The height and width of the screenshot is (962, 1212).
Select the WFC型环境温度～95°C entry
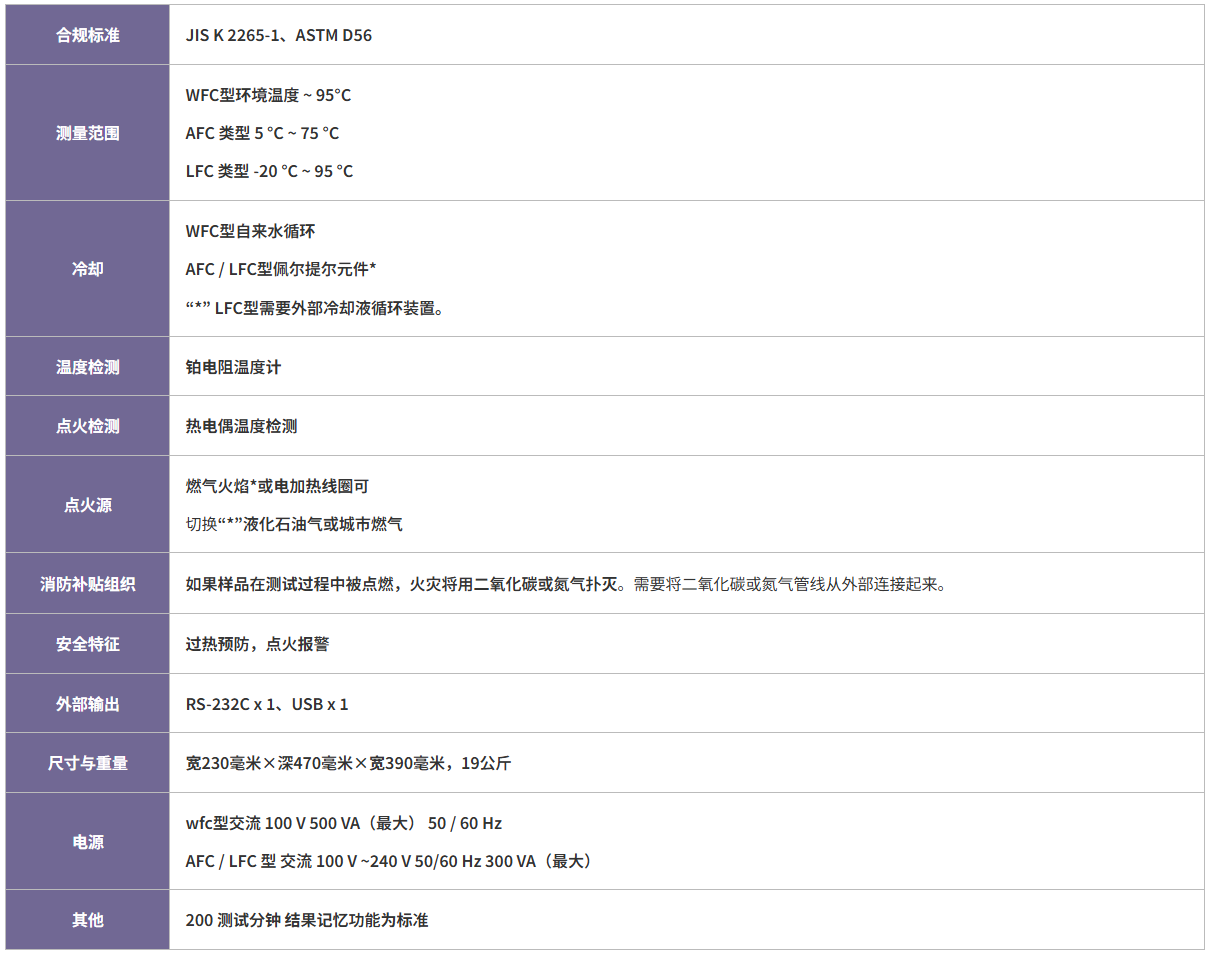pos(266,95)
